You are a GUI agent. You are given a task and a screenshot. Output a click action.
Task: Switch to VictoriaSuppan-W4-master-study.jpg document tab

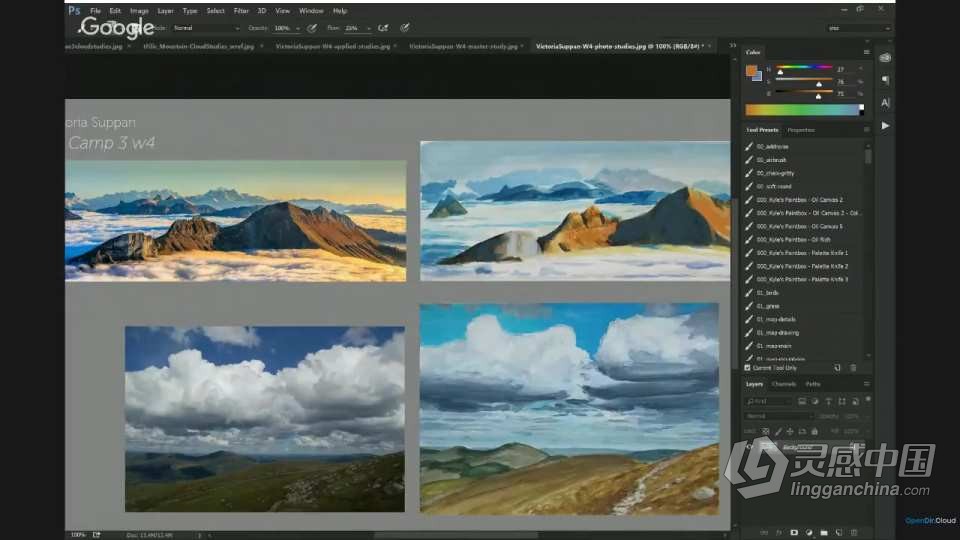(x=463, y=47)
